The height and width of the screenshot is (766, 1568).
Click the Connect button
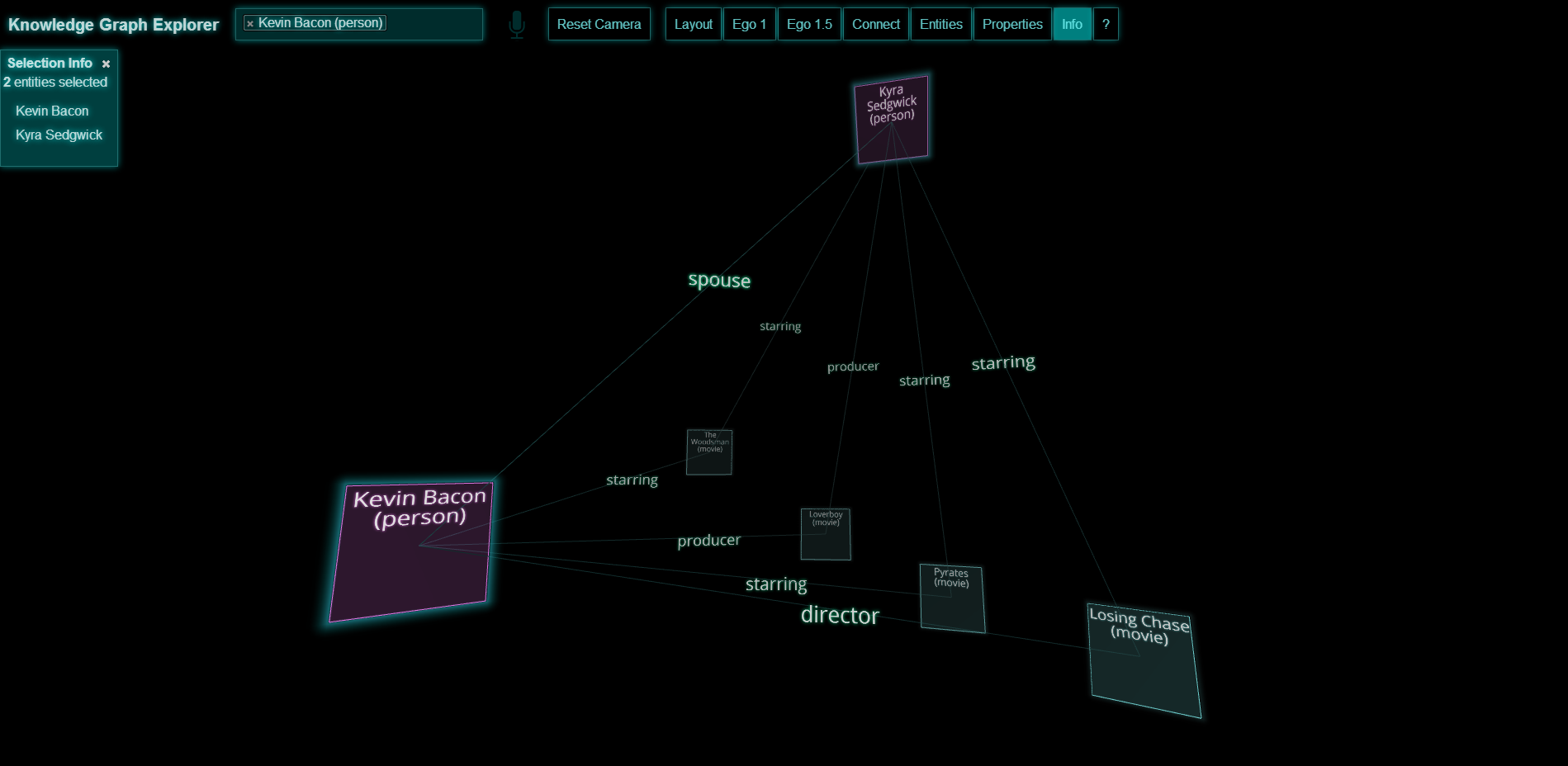[x=875, y=24]
